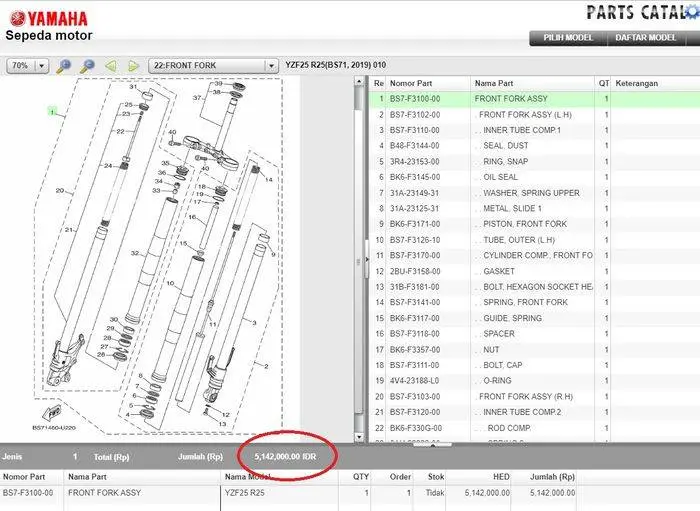Click the parts list scrollbar down arrow
The image size is (700, 511).
point(360,436)
